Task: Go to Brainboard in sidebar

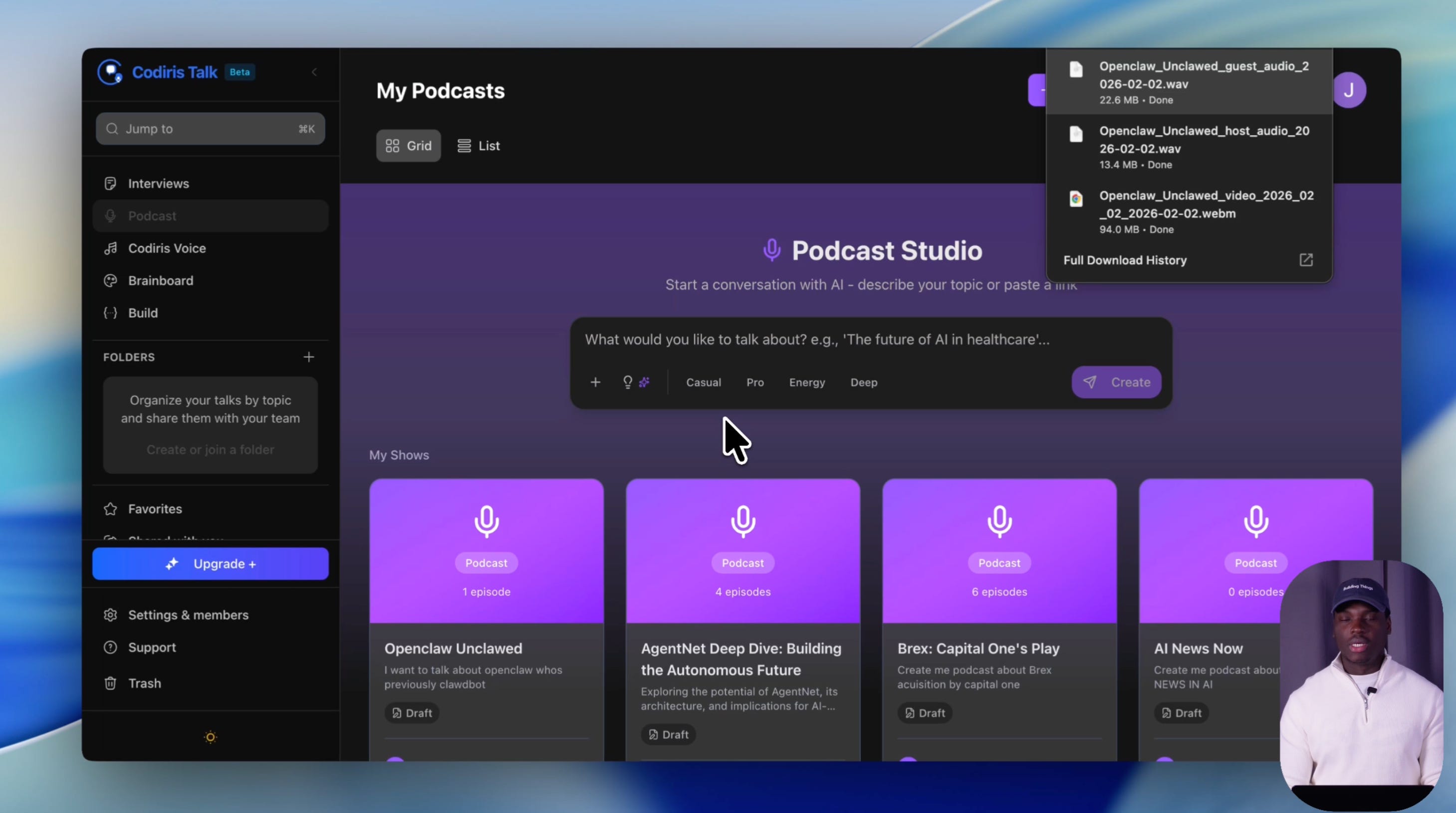Action: pos(210,281)
